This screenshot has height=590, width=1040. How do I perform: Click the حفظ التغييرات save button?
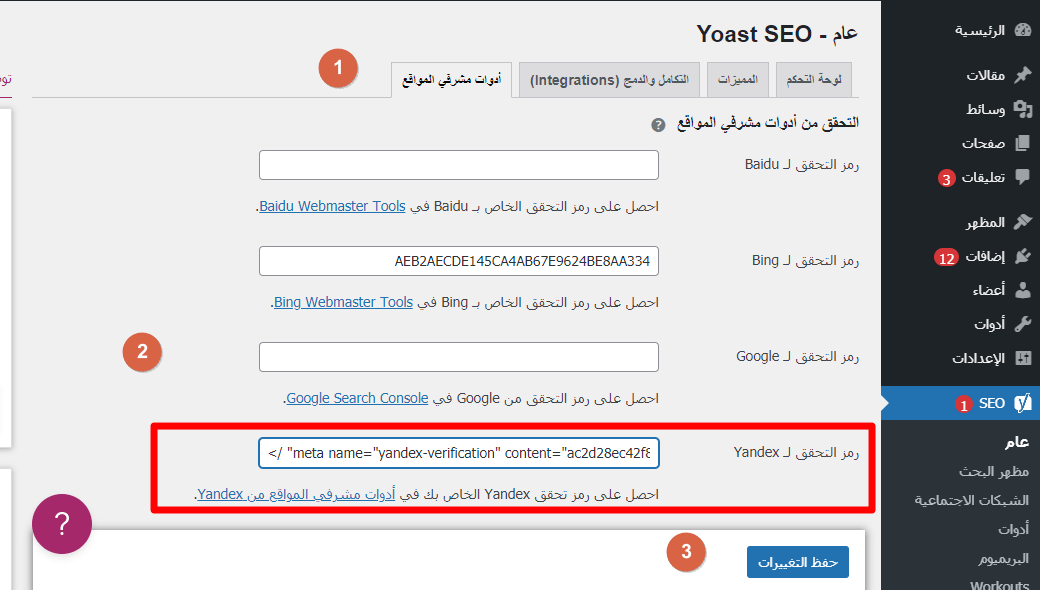tap(798, 562)
